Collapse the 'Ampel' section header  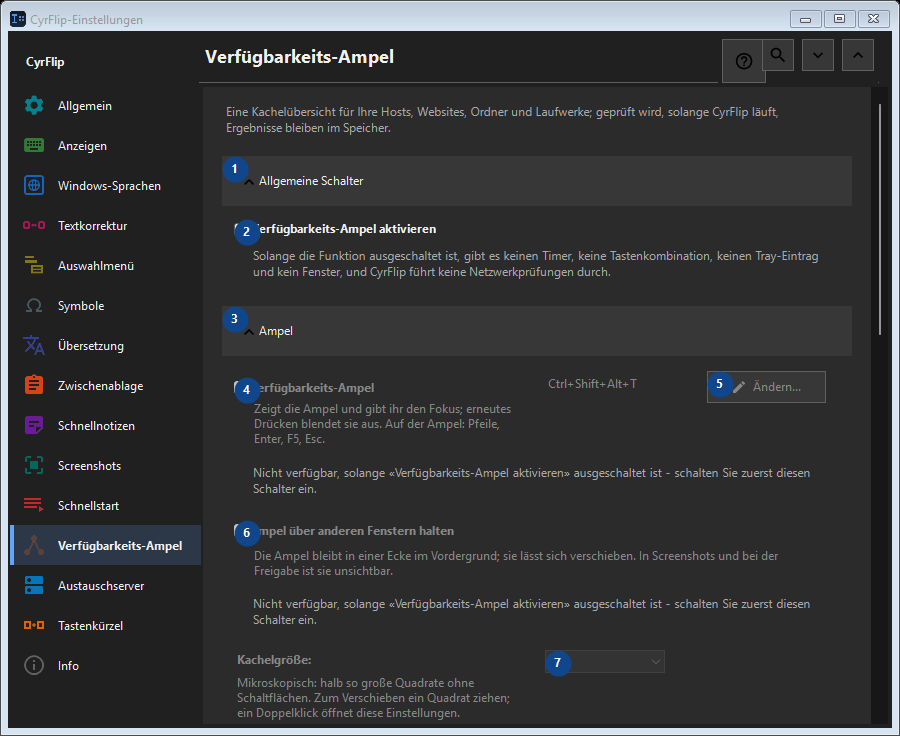point(537,331)
